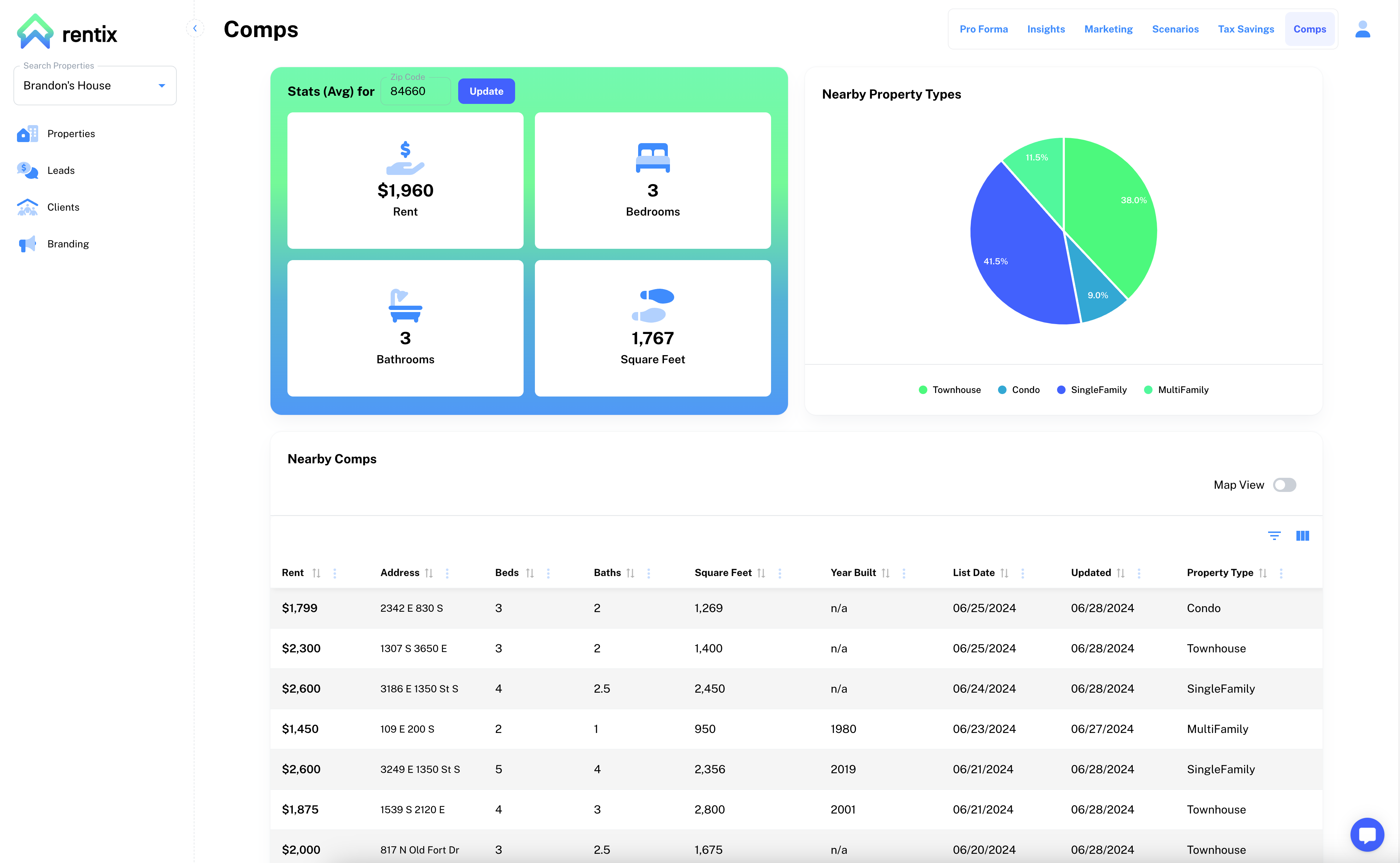Sort the table by Rent column

tap(316, 573)
